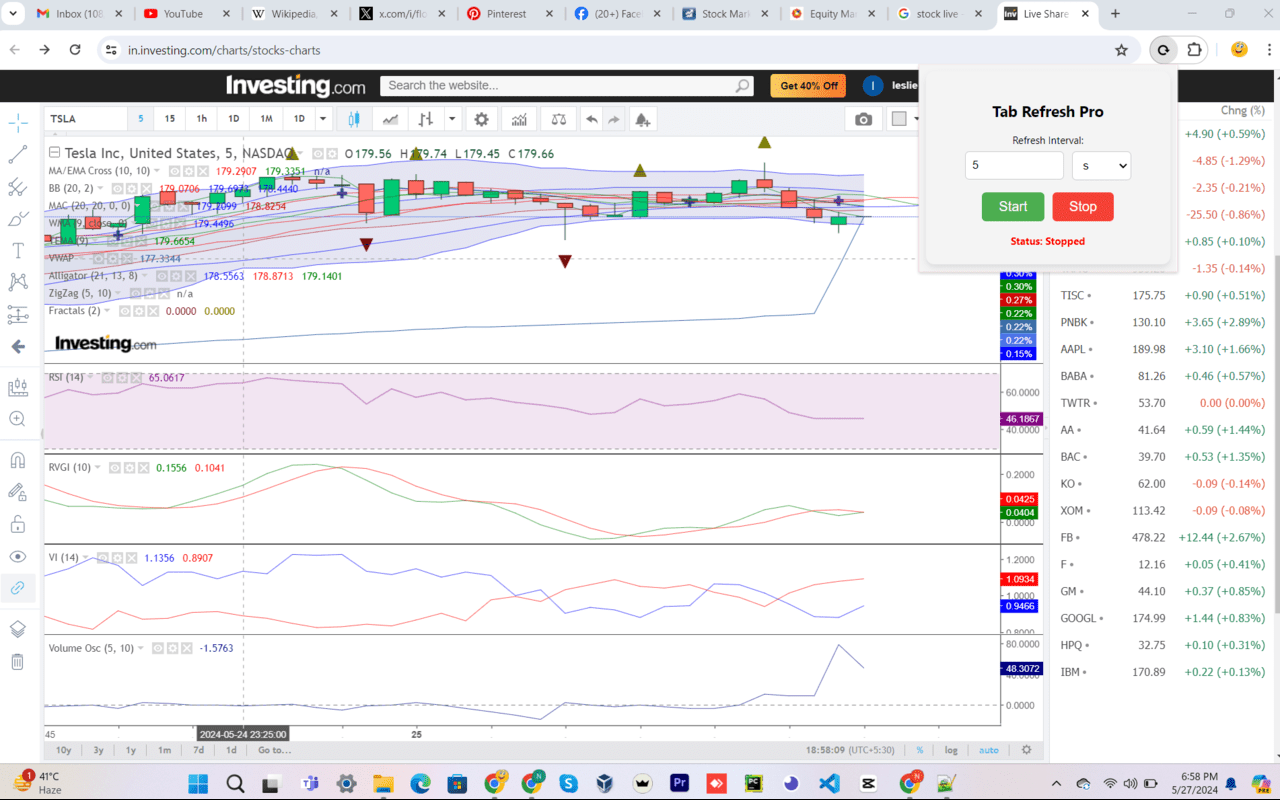Open the chart style dropdown arrow
Viewport: 1280px width, 800px height.
tap(452, 119)
